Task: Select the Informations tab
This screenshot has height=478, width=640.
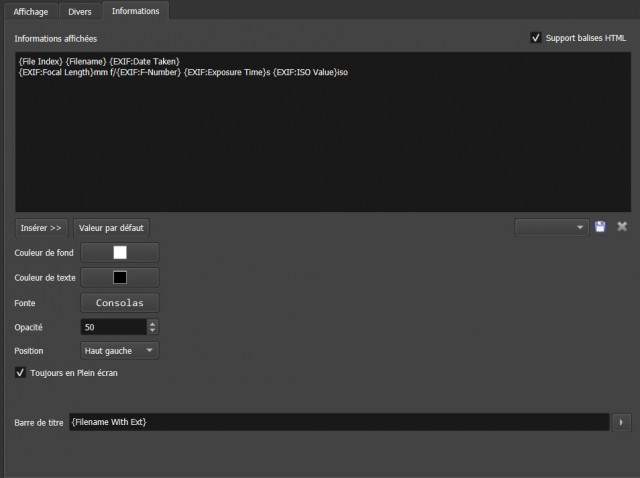Action: (136, 11)
